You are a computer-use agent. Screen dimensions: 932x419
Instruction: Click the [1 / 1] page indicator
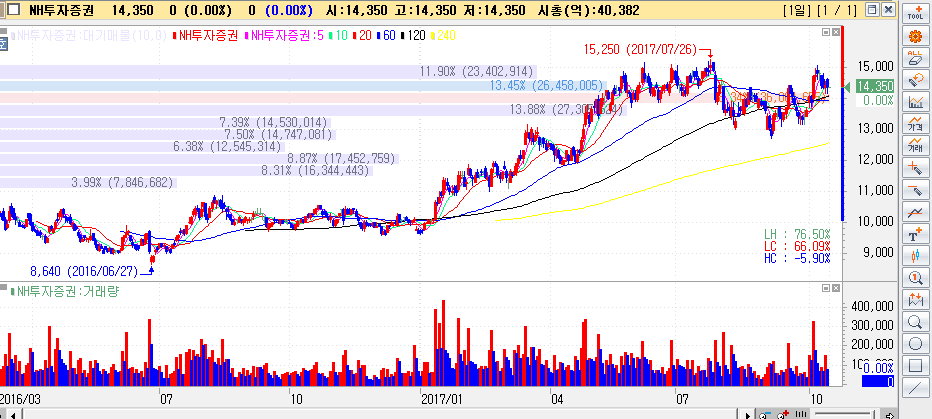coord(837,10)
